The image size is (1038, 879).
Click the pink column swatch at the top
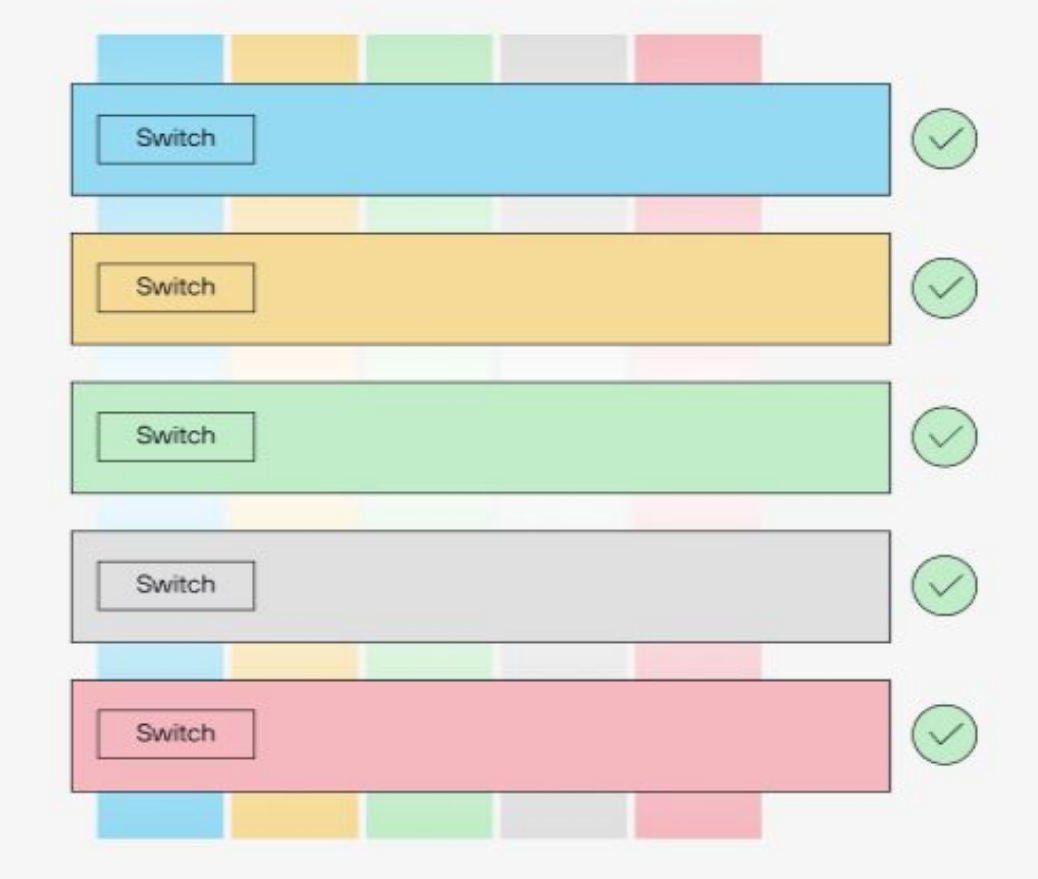(698, 58)
